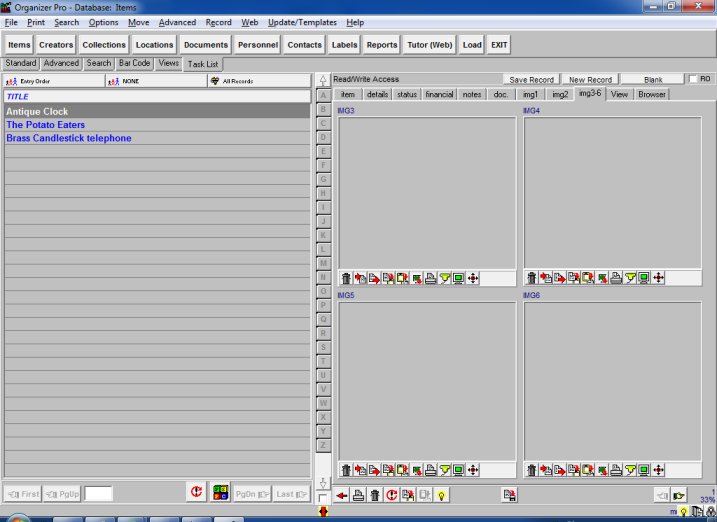Click the Blank button

653,80
